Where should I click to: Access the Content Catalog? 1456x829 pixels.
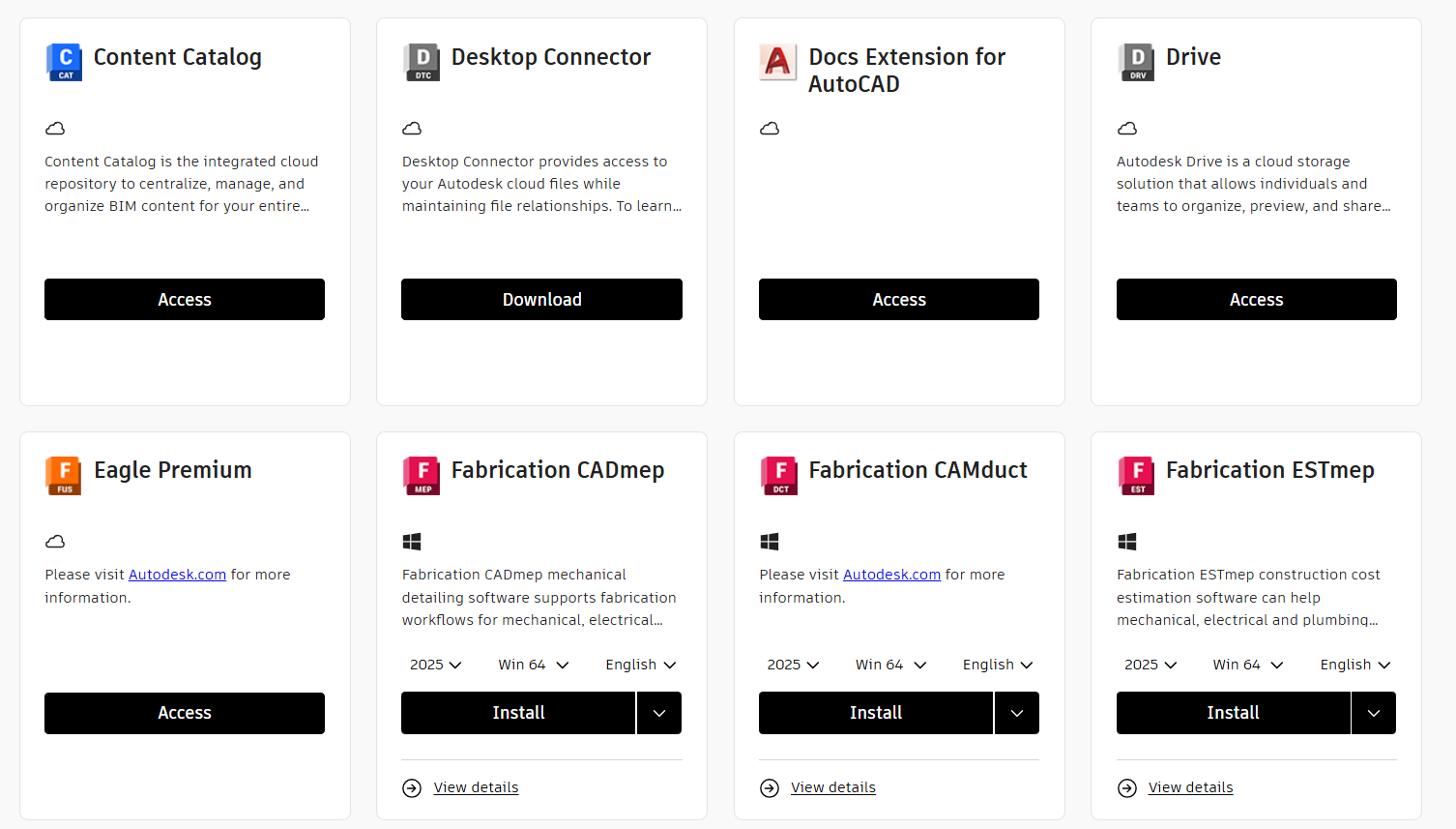pyautogui.click(x=185, y=300)
